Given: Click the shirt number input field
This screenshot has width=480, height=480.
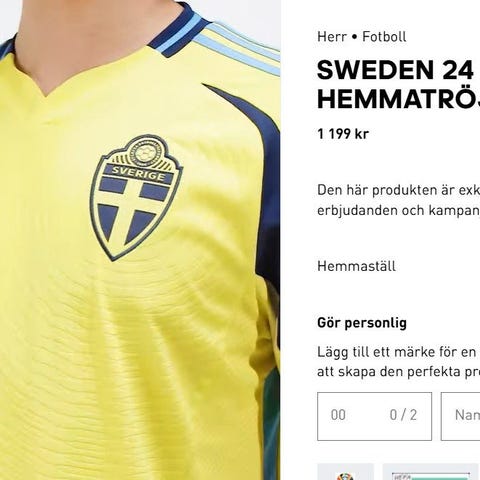Looking at the screenshot, I should (374, 416).
